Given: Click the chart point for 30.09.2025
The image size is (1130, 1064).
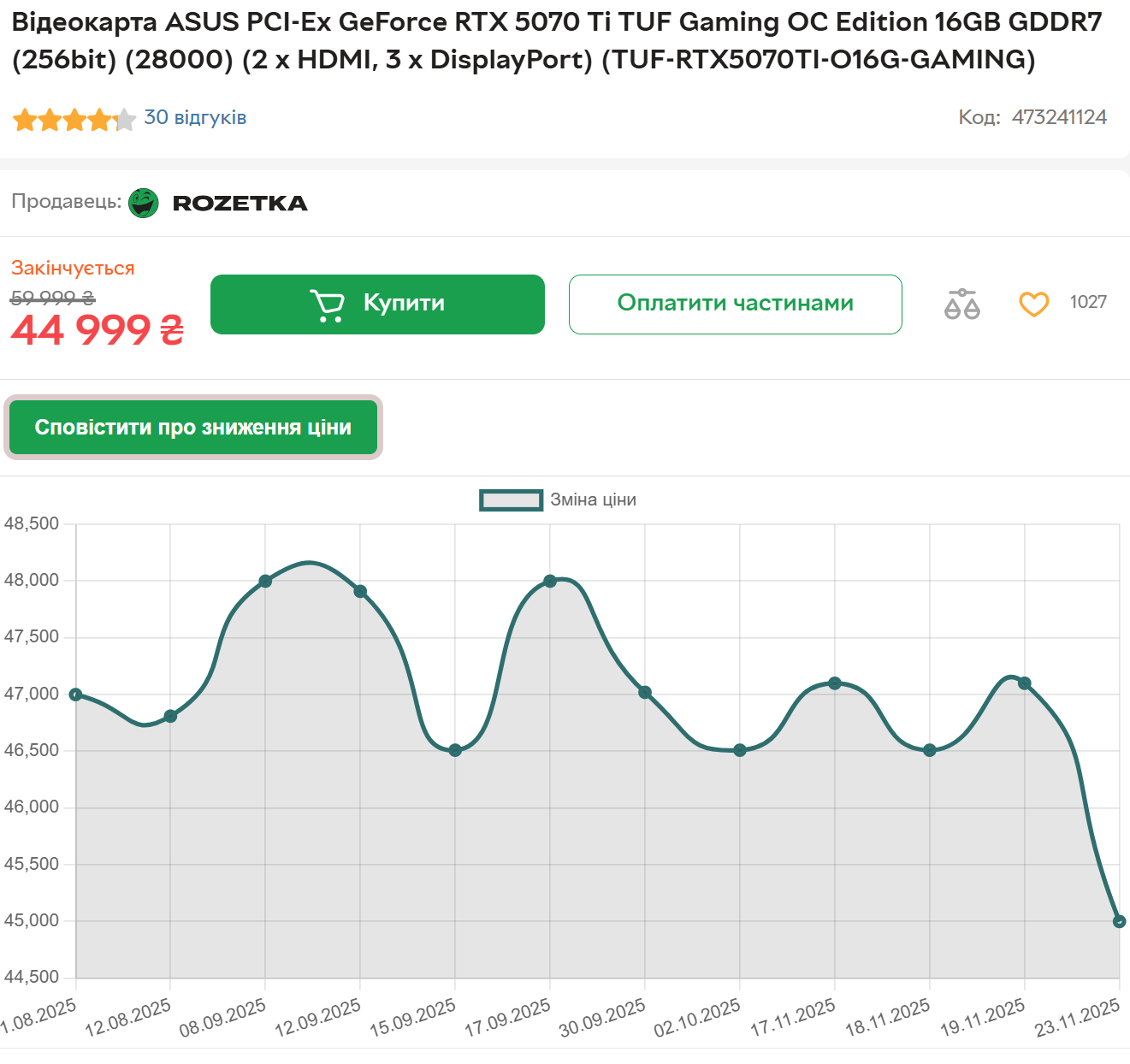Looking at the screenshot, I should coord(645,692).
